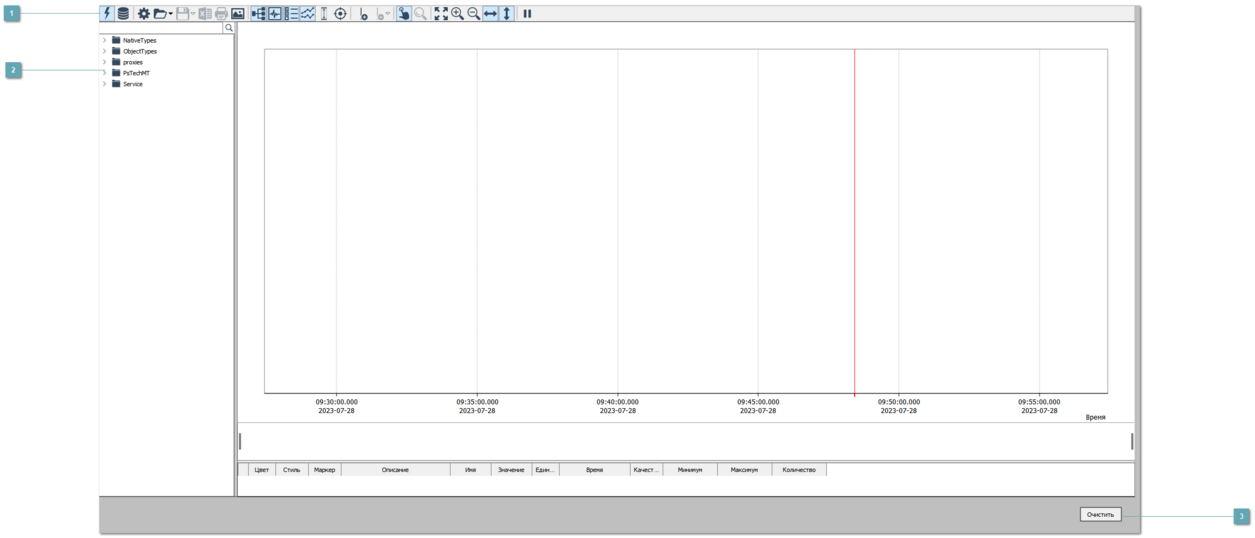Image resolution: width=1255 pixels, height=538 pixels.
Task: Select the Service folder in the tree
Action: click(132, 84)
